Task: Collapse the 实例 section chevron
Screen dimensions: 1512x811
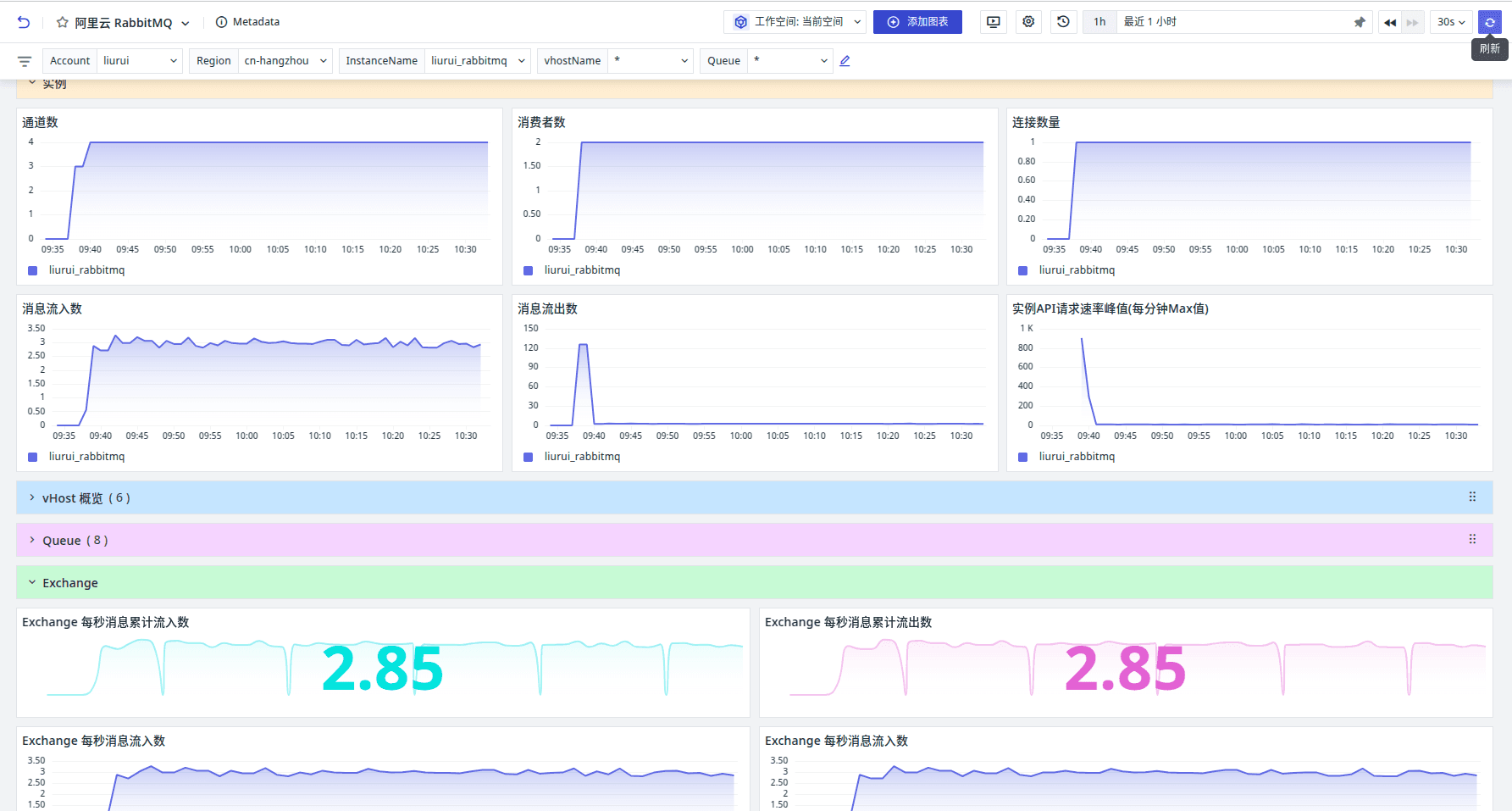Action: click(x=32, y=83)
